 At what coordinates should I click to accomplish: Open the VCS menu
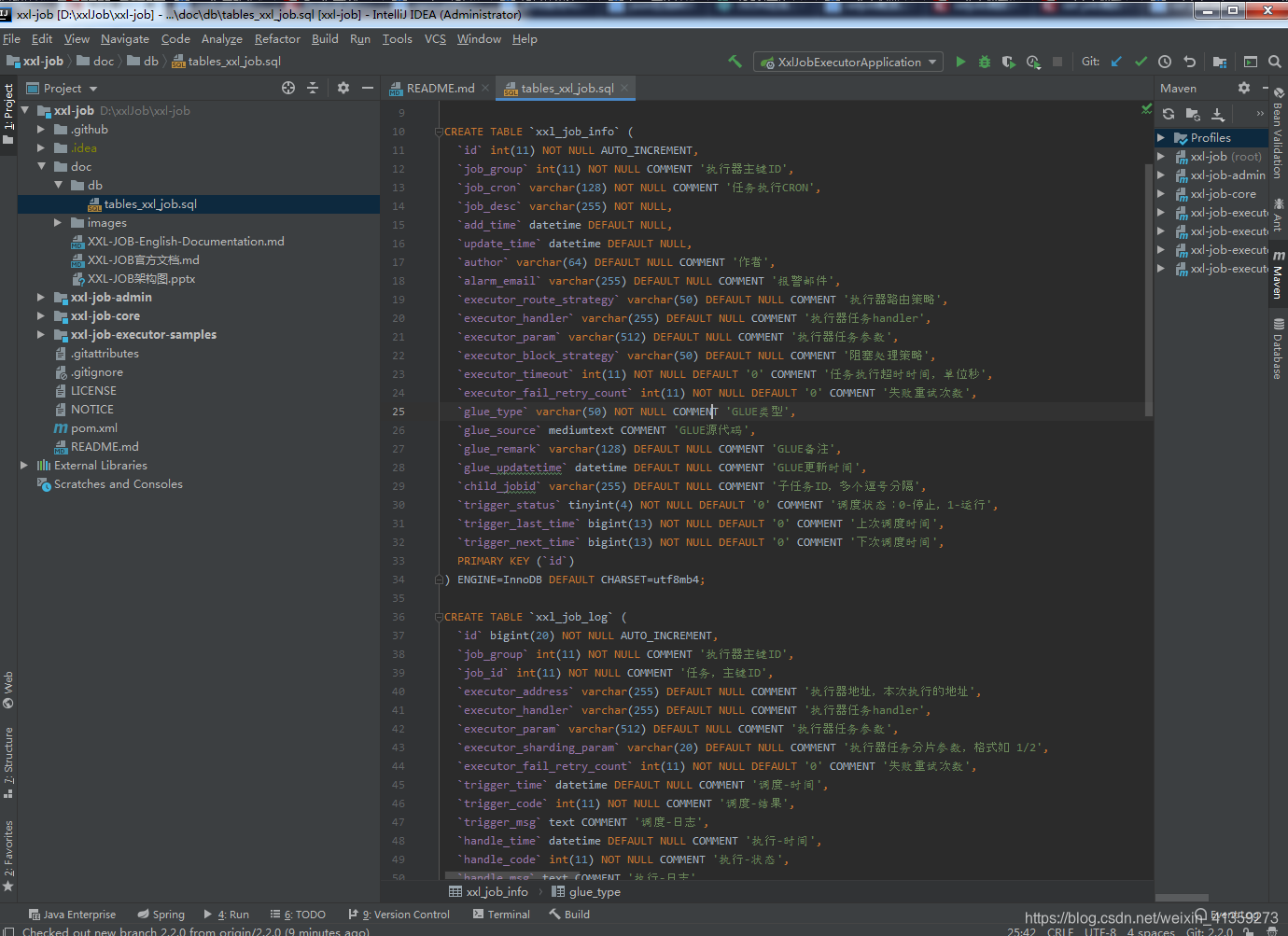435,39
